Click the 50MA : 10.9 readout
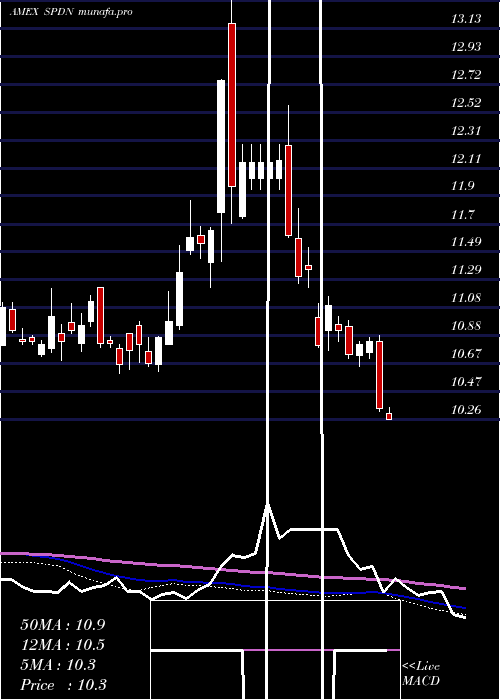This screenshot has height=700, width=500. (62, 625)
